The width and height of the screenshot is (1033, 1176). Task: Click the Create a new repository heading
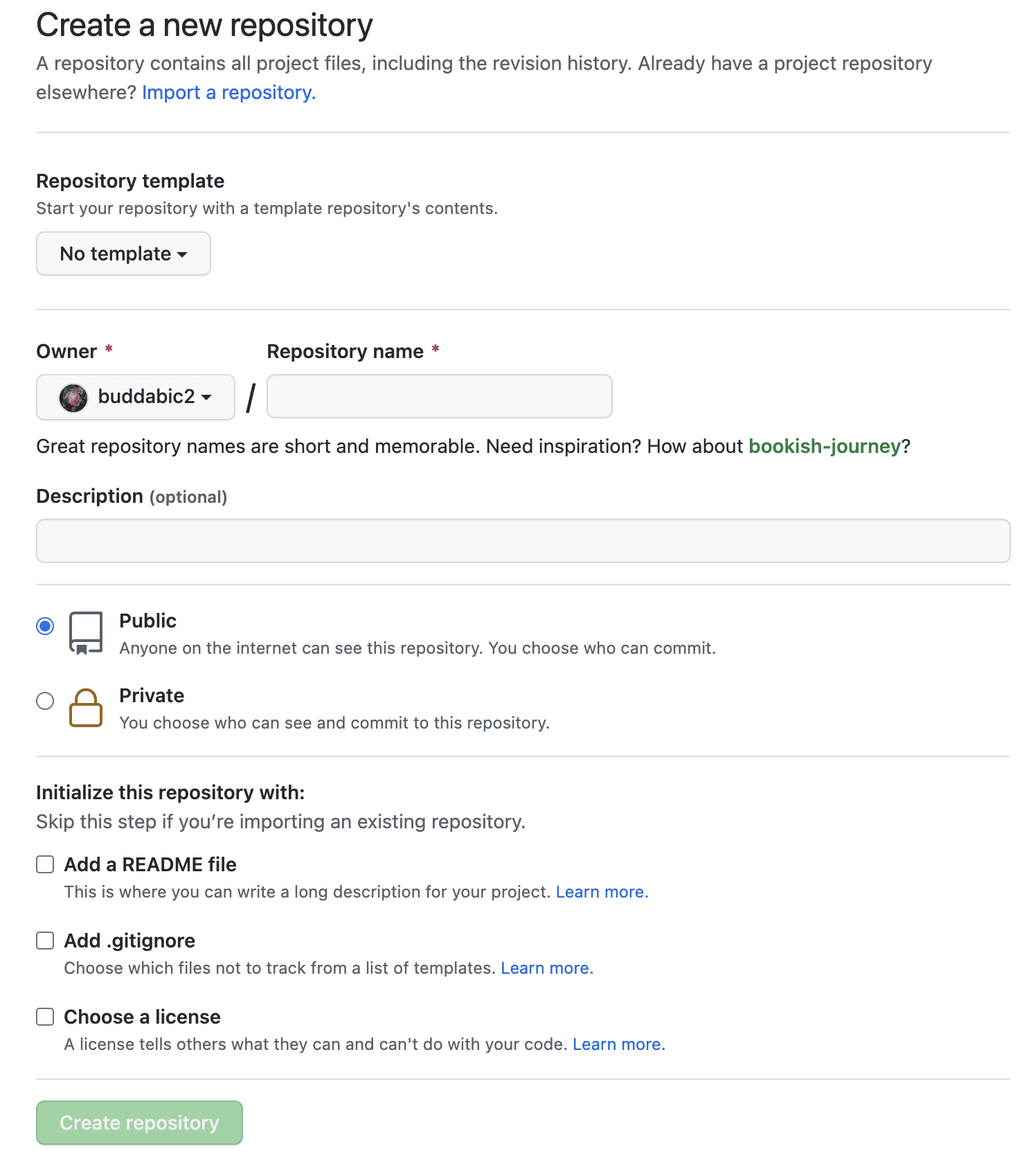click(x=204, y=24)
